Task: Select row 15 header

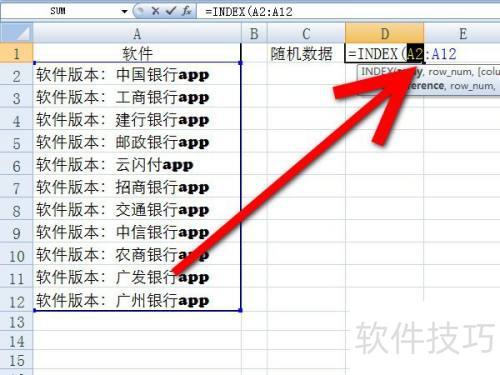Action: pos(16,360)
